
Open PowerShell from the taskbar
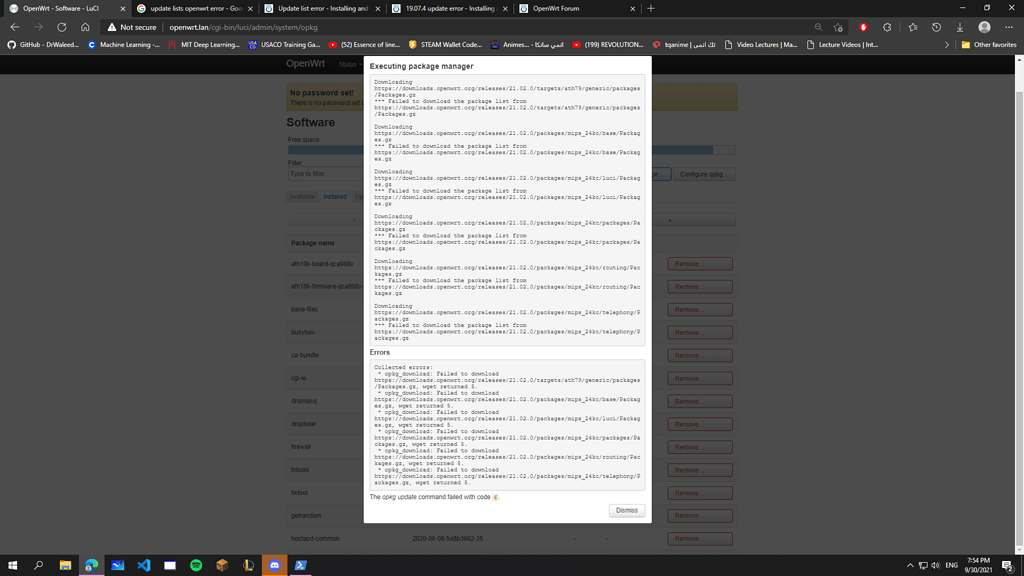point(300,565)
